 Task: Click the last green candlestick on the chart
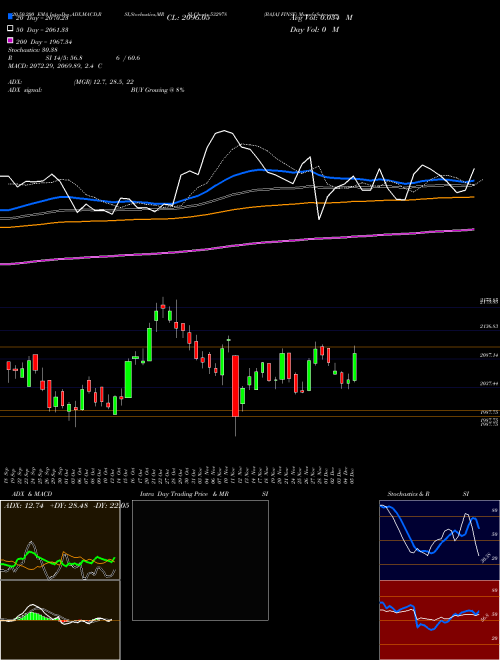[355, 367]
